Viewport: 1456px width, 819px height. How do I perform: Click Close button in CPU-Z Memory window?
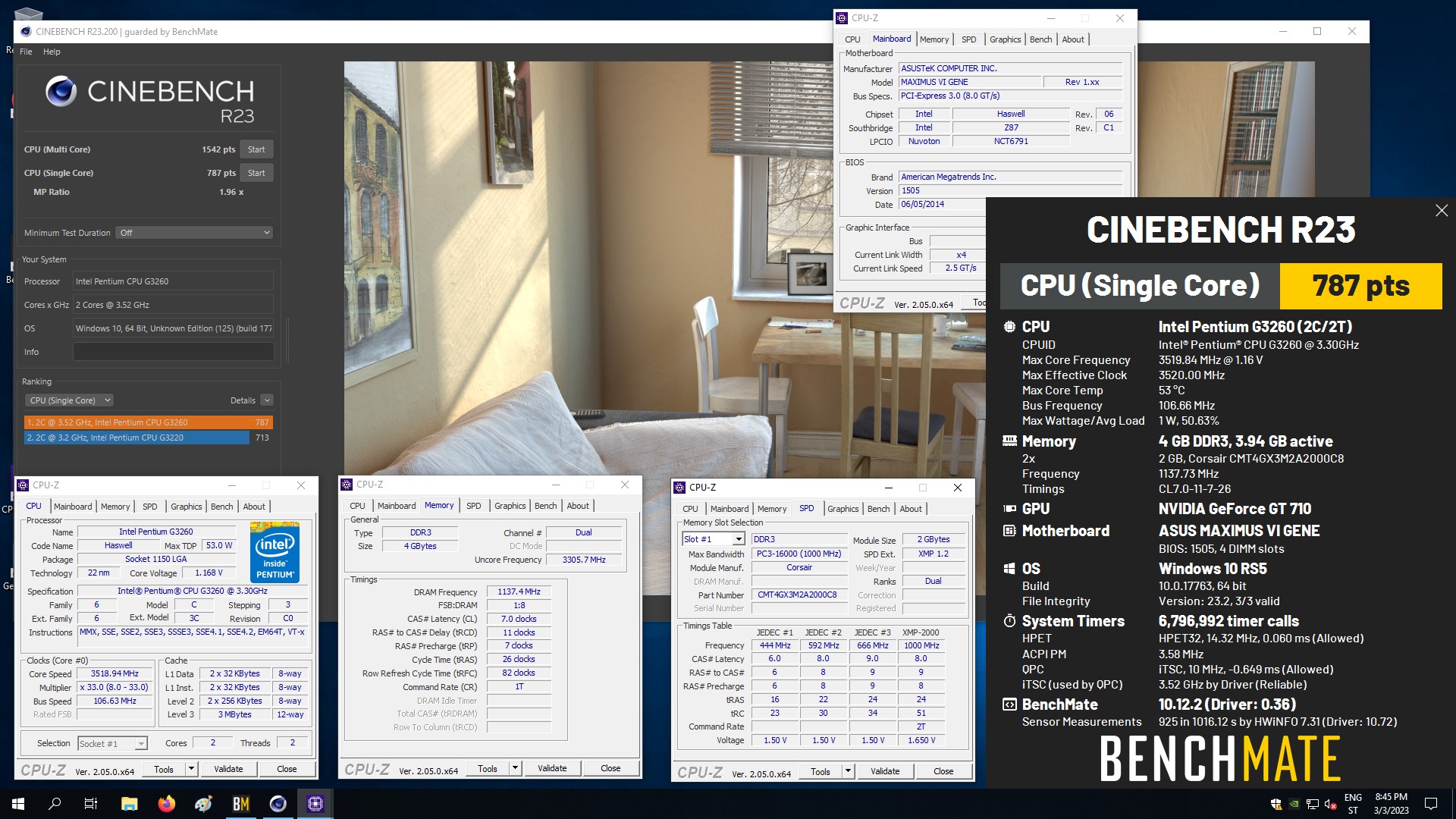coord(610,768)
